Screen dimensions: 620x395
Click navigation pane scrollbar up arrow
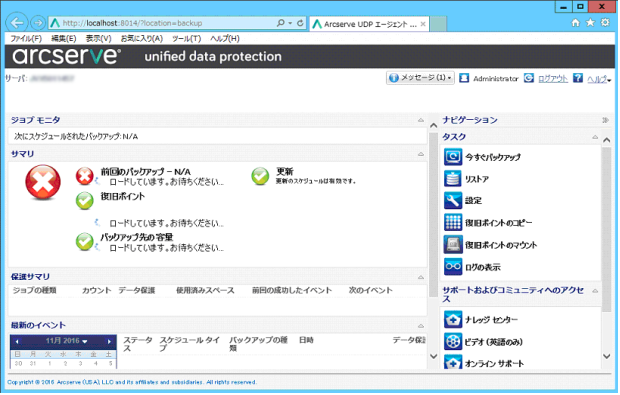coord(607,140)
